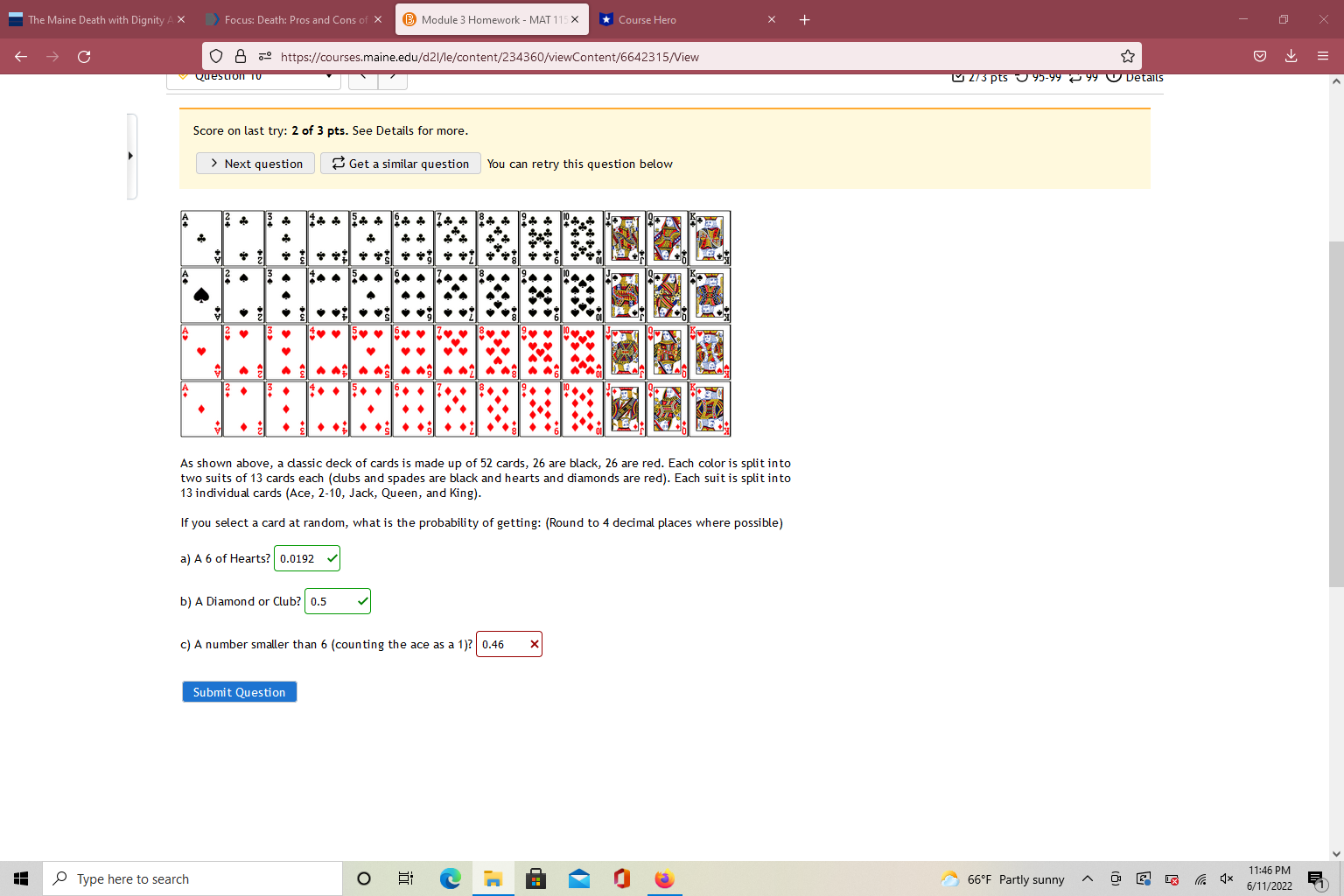Click the King of Diamonds card image
The height and width of the screenshot is (896, 1344).
click(710, 409)
